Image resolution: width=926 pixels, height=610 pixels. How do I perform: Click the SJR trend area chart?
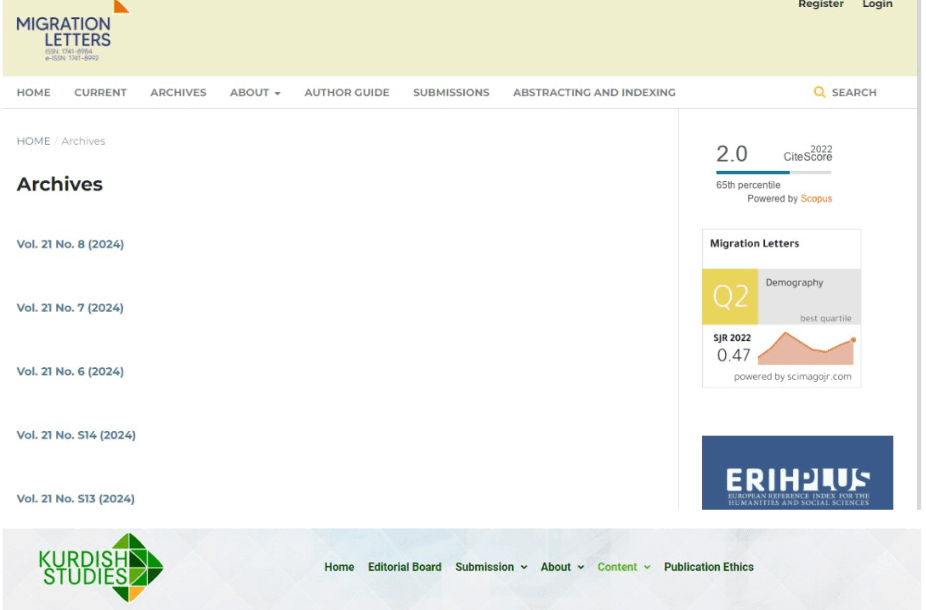point(807,348)
